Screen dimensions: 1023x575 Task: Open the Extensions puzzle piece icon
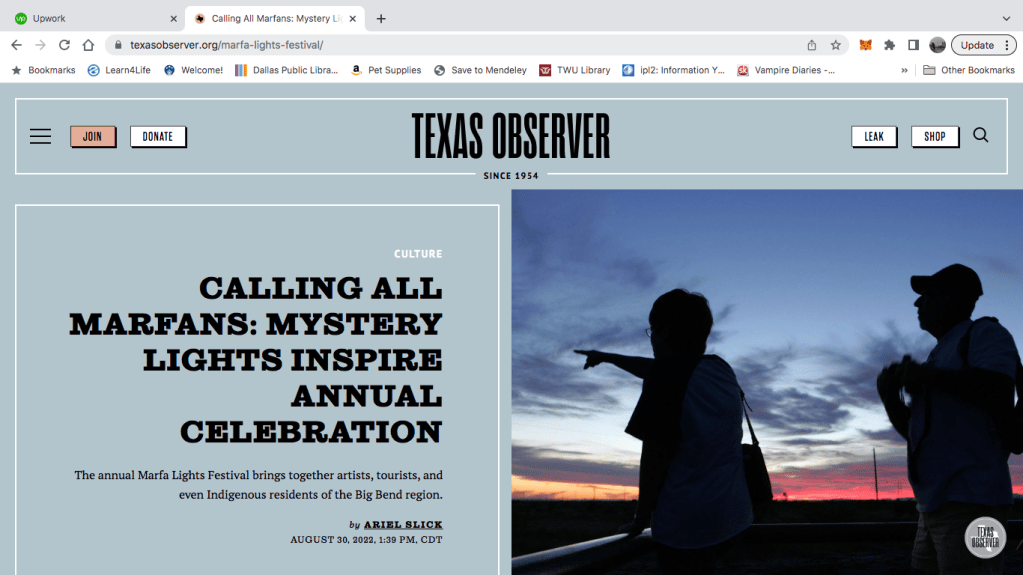pos(889,45)
